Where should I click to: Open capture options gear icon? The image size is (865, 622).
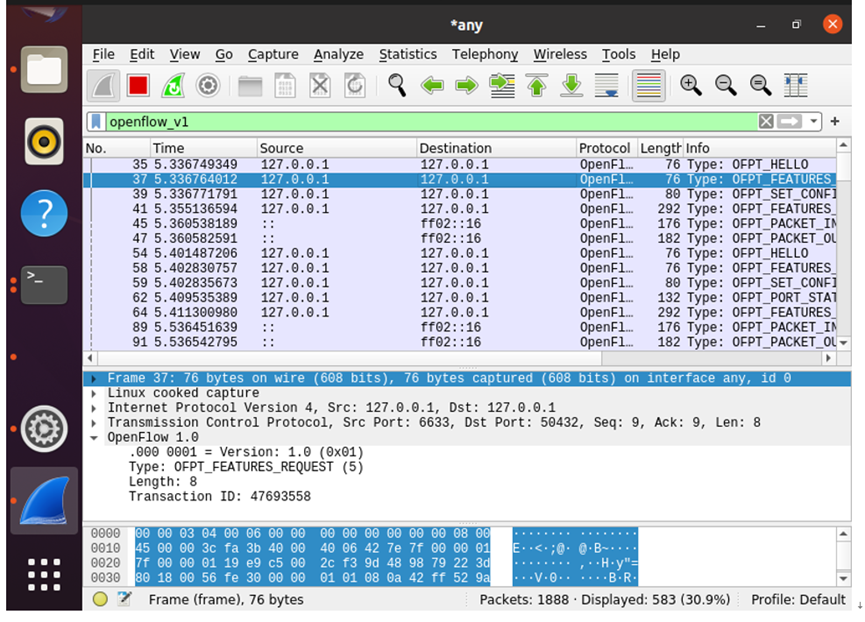(x=208, y=85)
